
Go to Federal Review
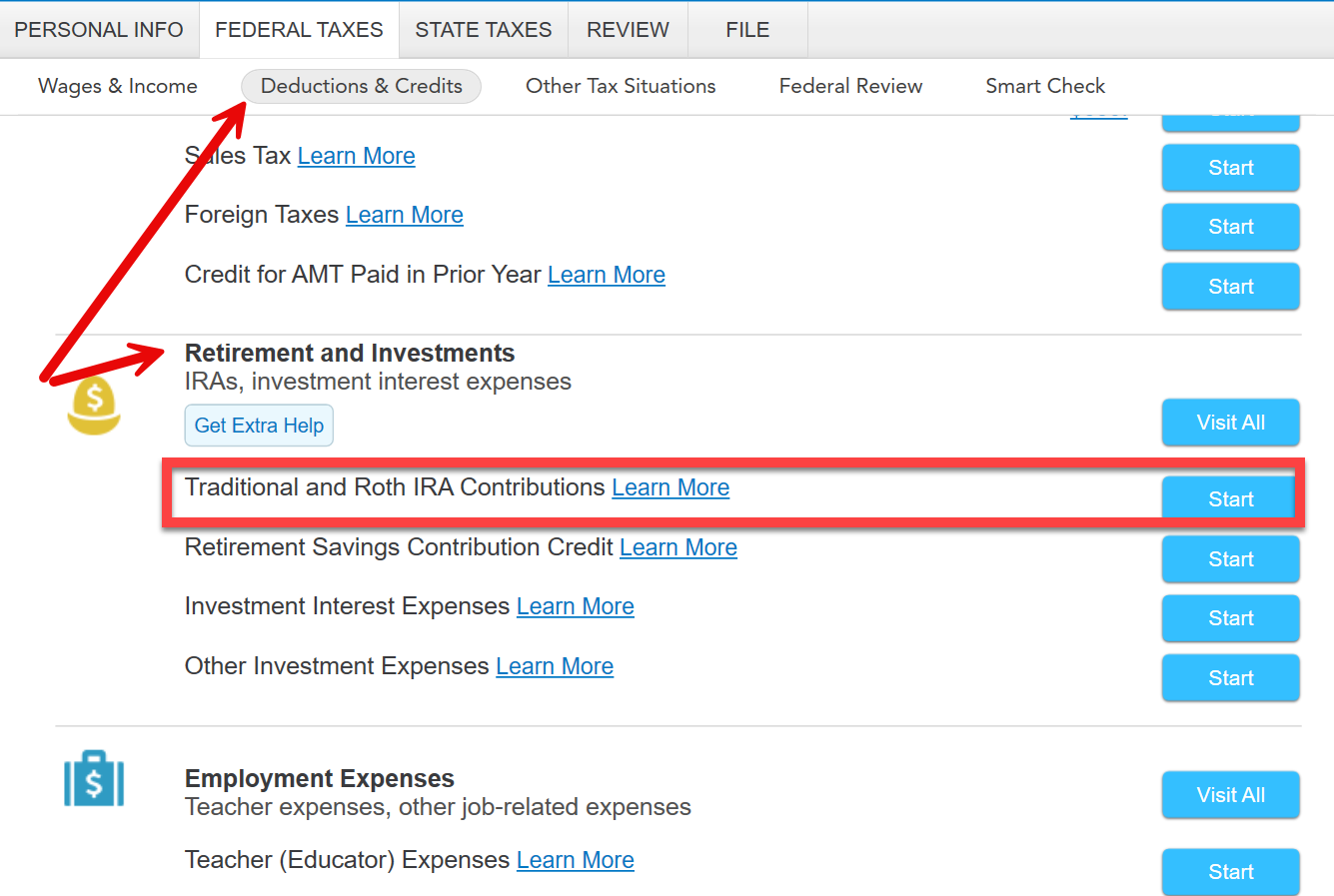(x=850, y=86)
